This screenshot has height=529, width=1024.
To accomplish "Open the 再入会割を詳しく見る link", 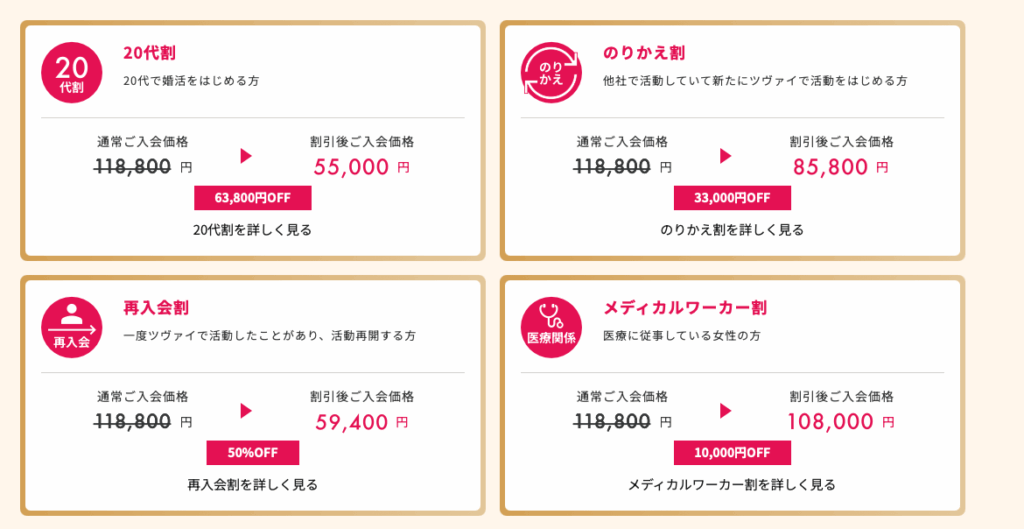I will click(252, 485).
